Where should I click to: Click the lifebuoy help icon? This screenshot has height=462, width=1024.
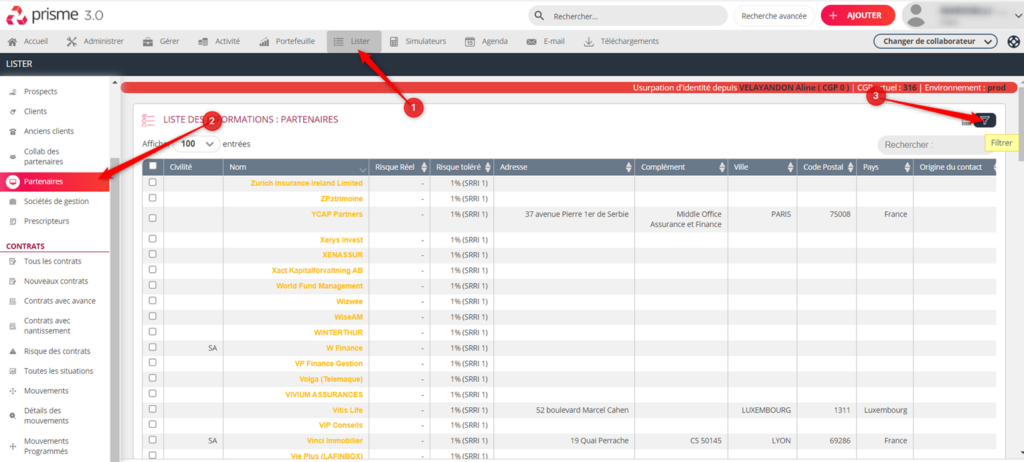(x=1013, y=41)
